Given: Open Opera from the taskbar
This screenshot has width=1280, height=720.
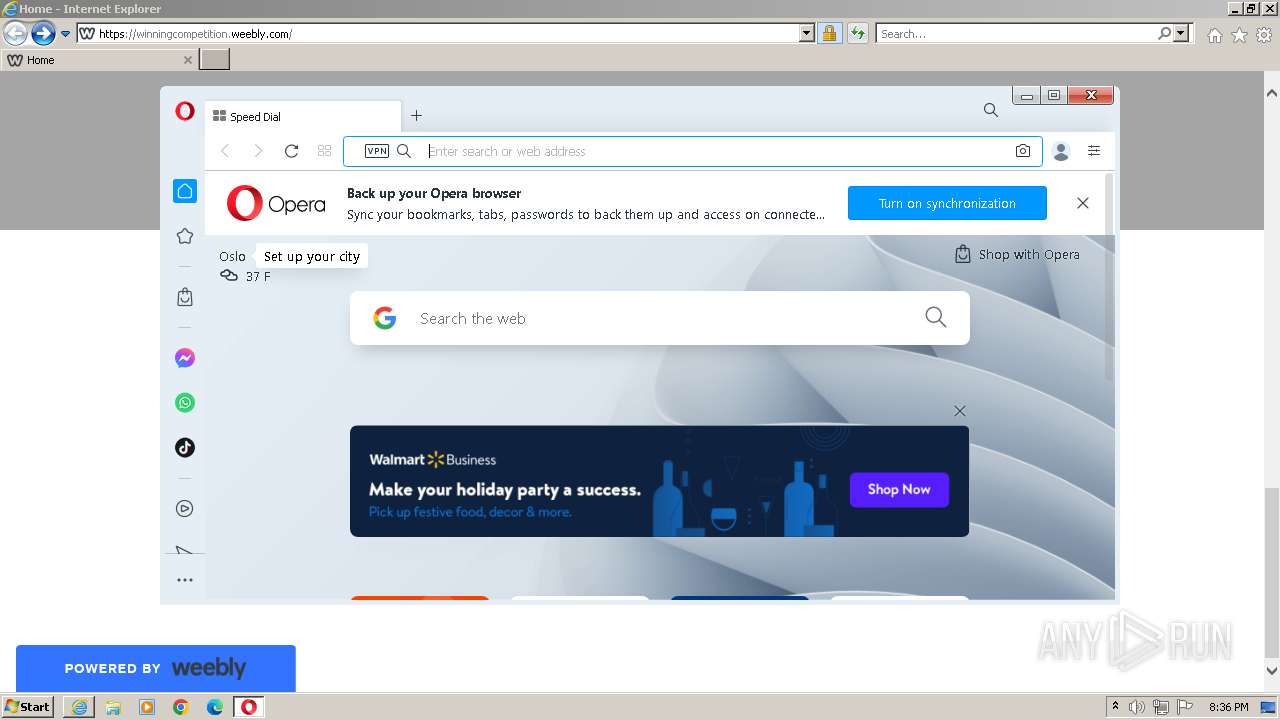Looking at the screenshot, I should click(249, 707).
